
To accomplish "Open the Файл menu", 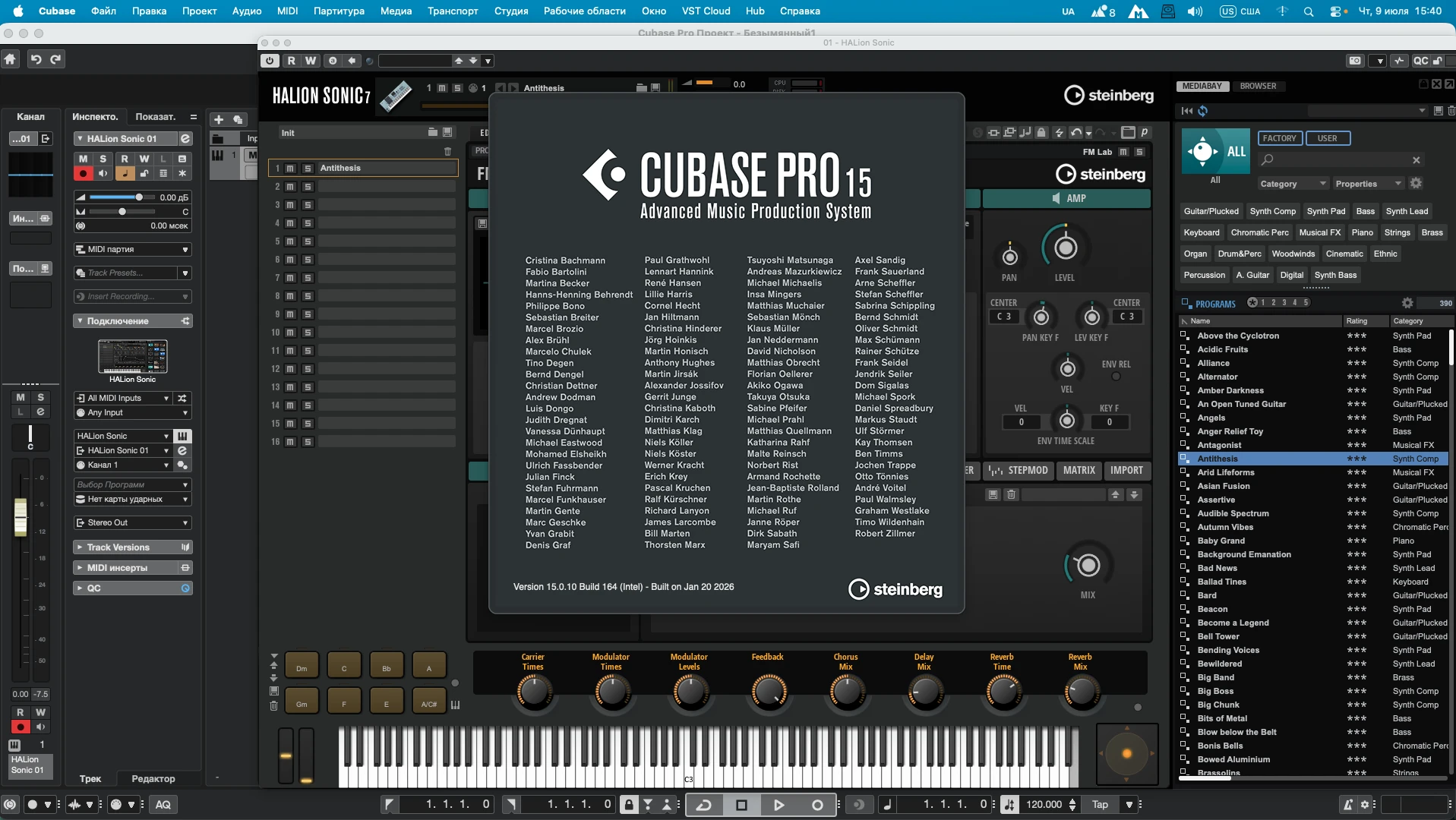I will click(x=103, y=11).
